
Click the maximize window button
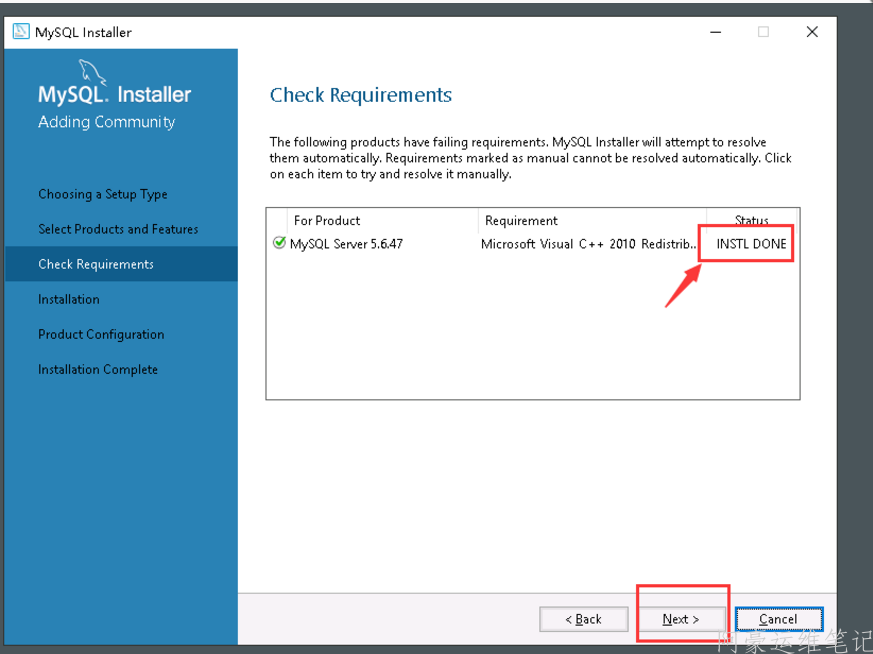pos(763,32)
